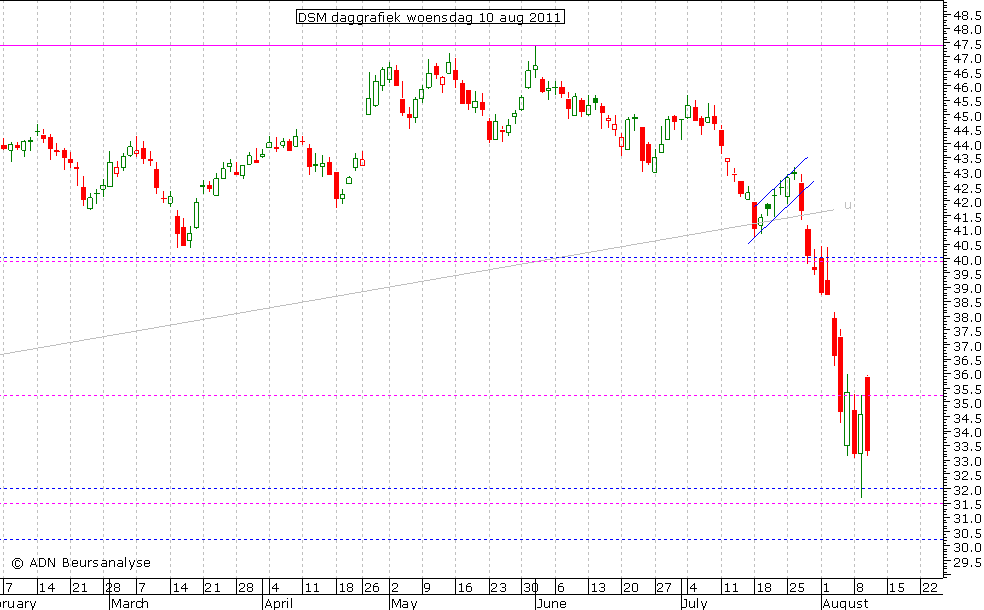Click the 47.0 price axis value
Viewport: 984px width, 610px height.
(x=968, y=59)
